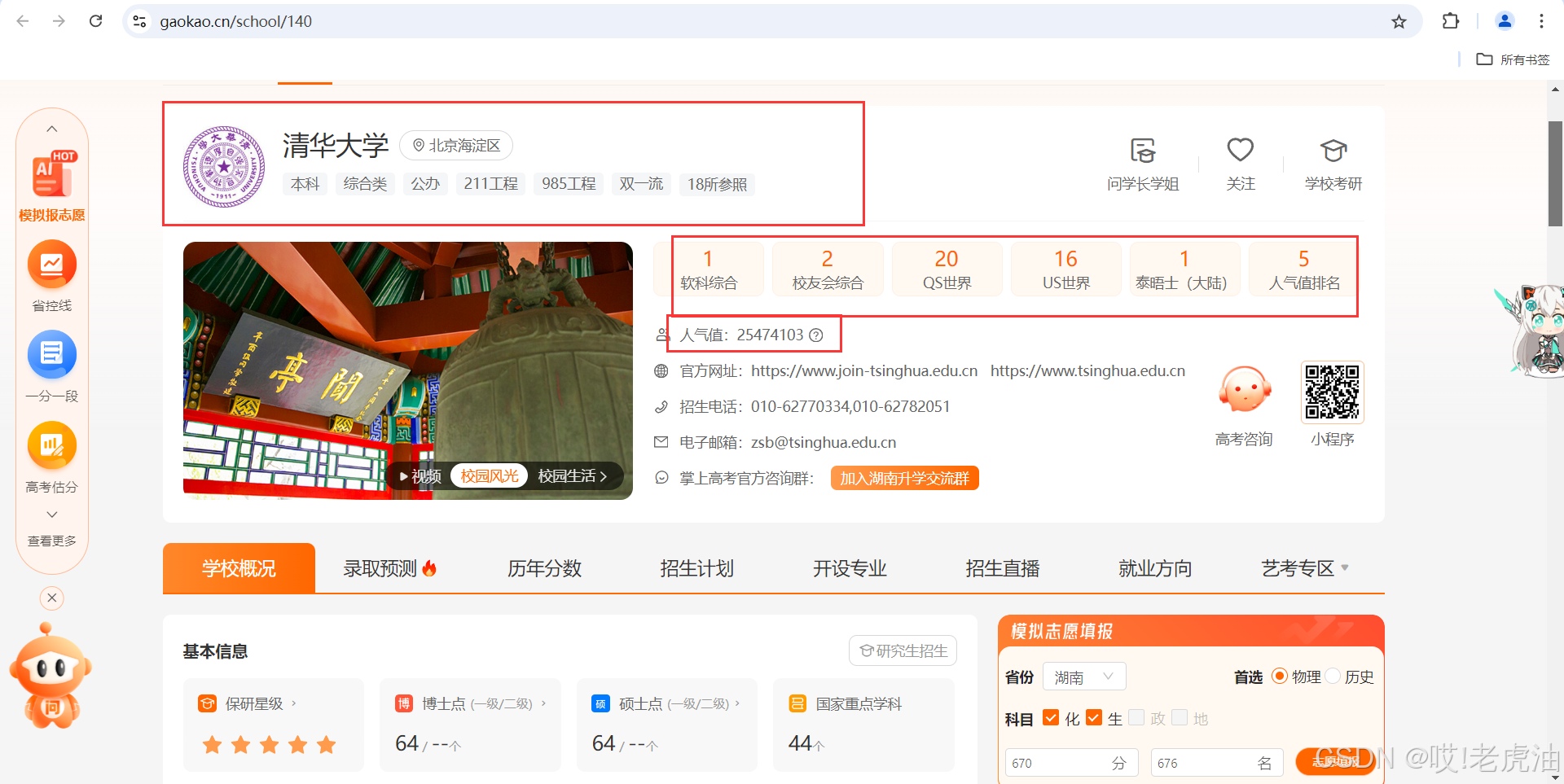Click the 硕 master's icon
The width and height of the screenshot is (1564, 784).
coord(600,703)
